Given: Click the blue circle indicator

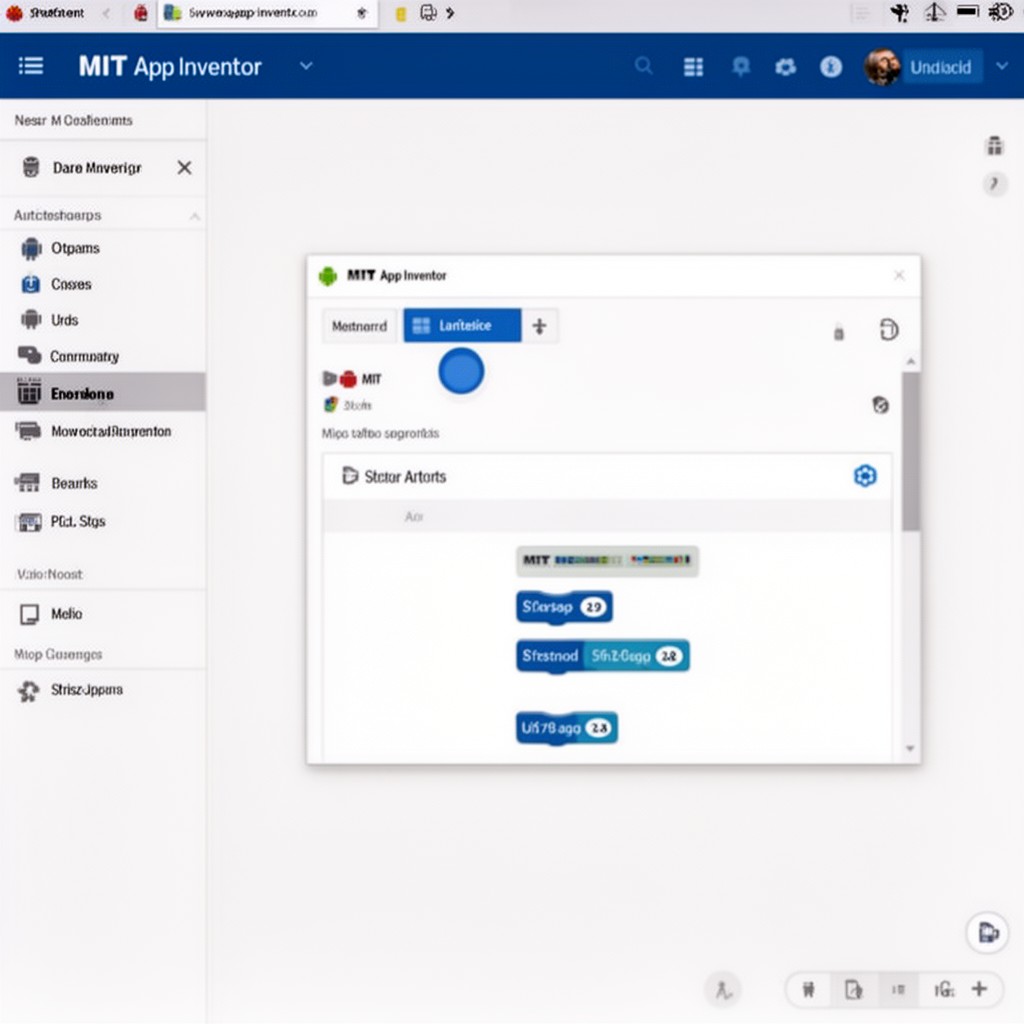Looking at the screenshot, I should point(461,372).
